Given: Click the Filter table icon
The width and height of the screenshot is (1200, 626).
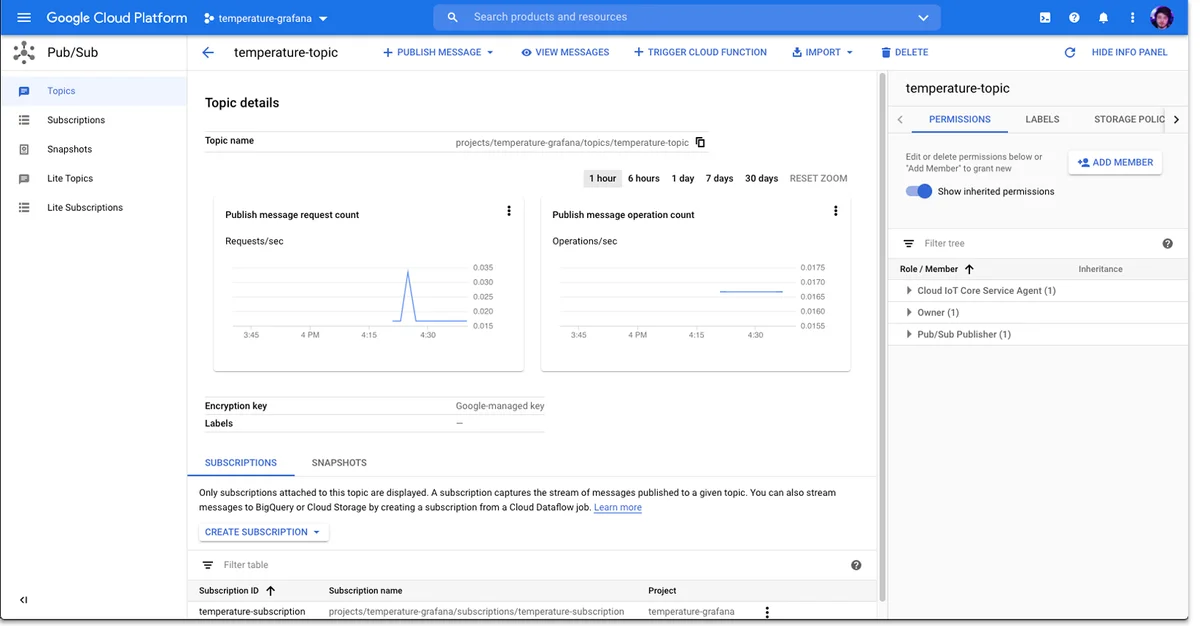Looking at the screenshot, I should (x=208, y=565).
